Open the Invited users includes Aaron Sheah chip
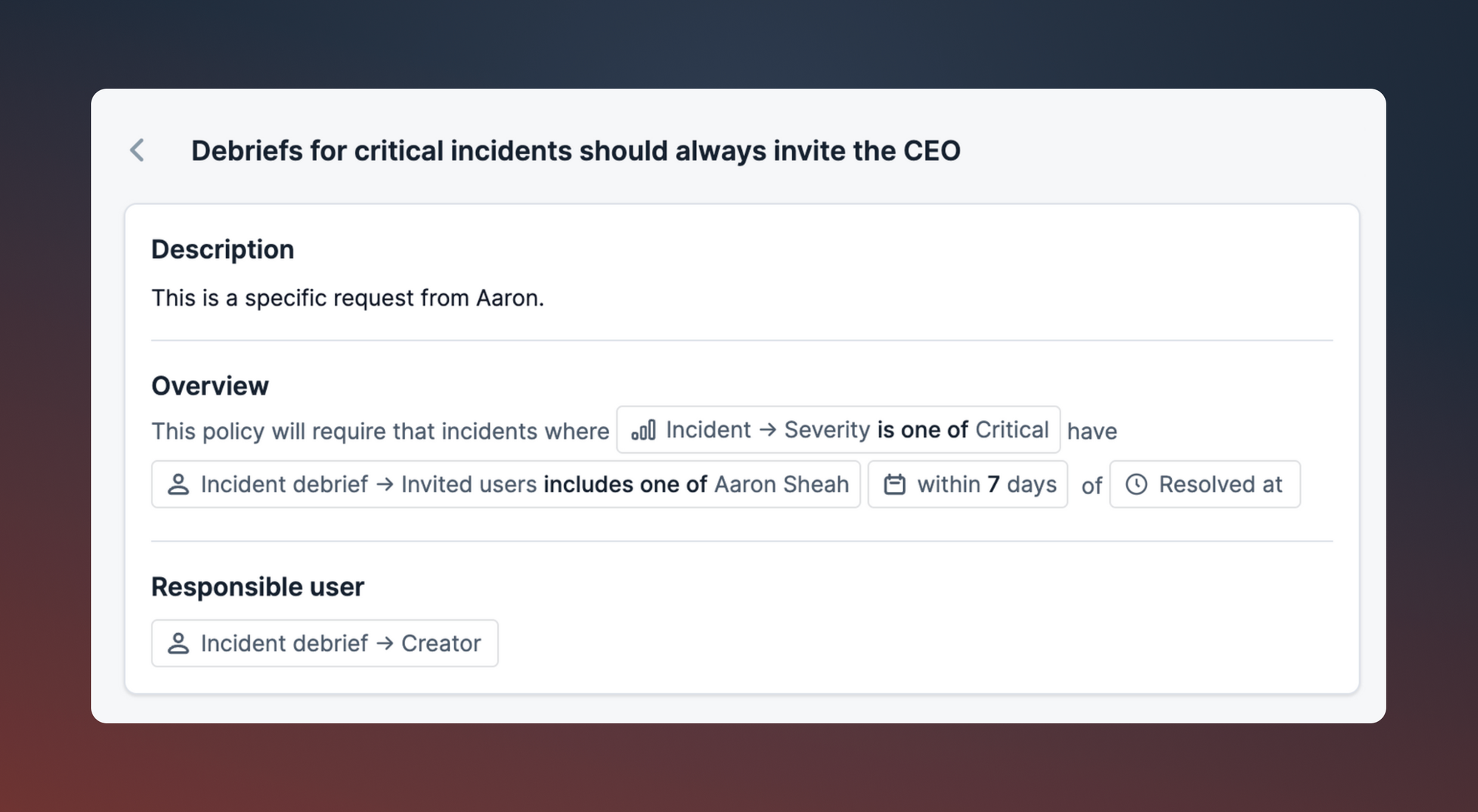The width and height of the screenshot is (1478, 812). click(505, 485)
